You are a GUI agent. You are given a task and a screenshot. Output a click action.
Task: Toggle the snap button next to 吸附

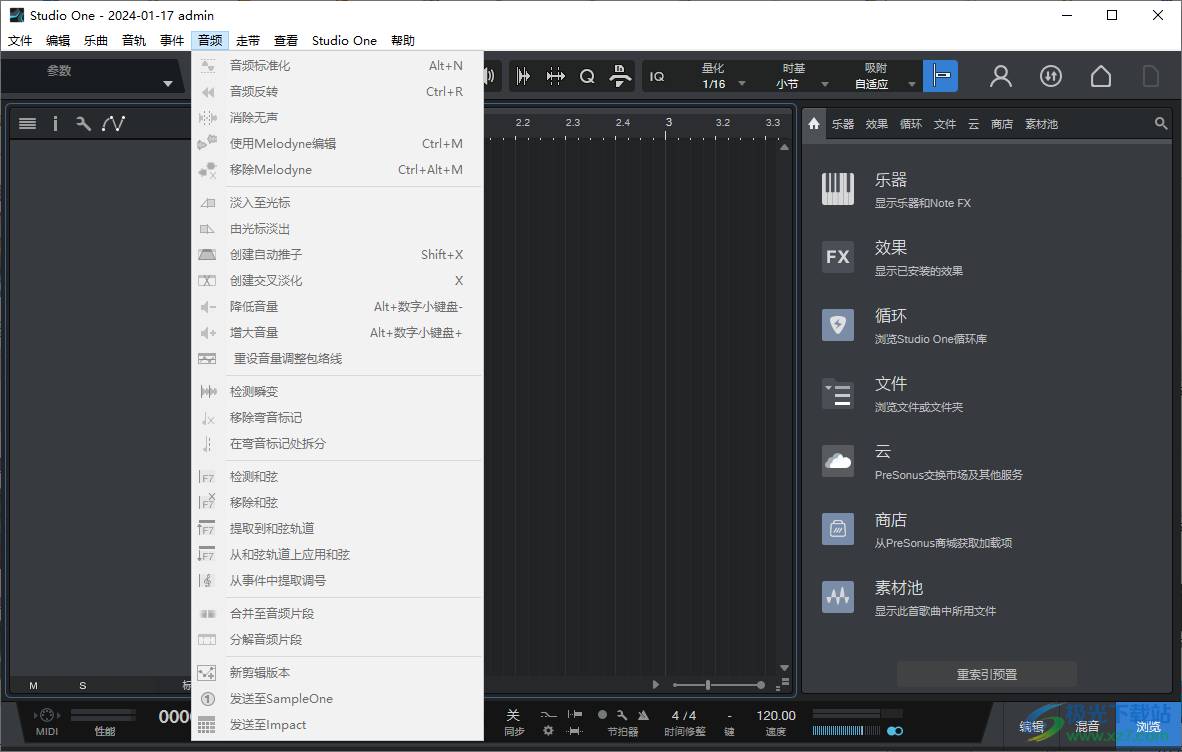click(x=940, y=76)
